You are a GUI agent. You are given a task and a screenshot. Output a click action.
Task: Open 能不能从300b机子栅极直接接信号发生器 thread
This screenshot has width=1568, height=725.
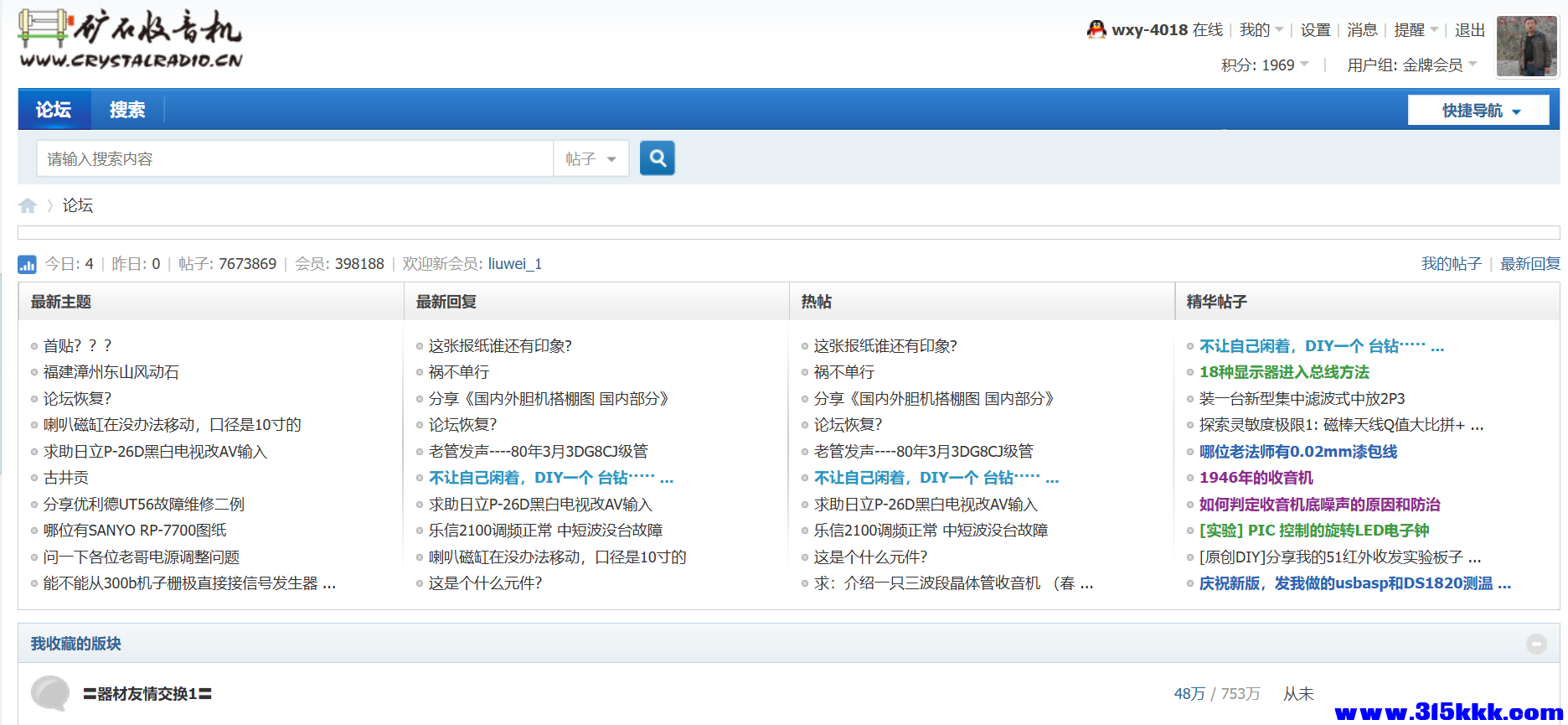(189, 583)
